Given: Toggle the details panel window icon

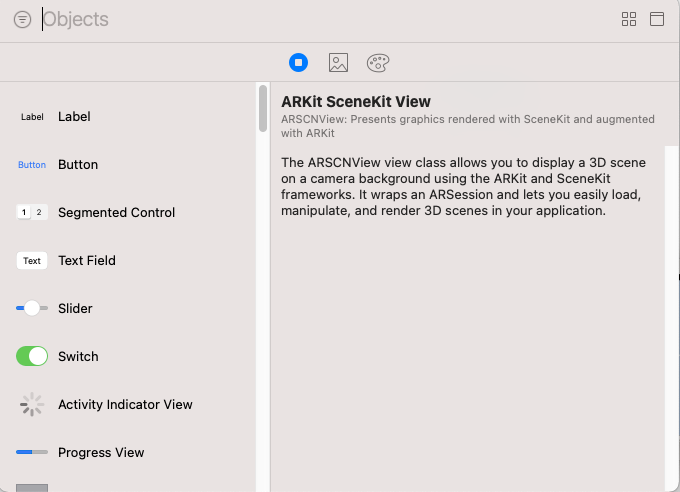Looking at the screenshot, I should pos(657,19).
